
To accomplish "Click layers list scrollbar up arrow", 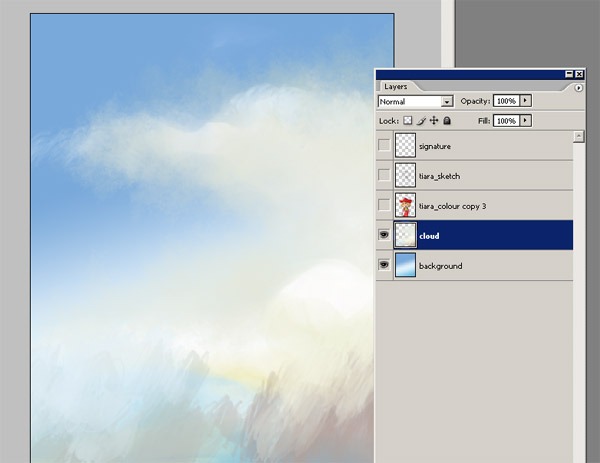I will 579,137.
